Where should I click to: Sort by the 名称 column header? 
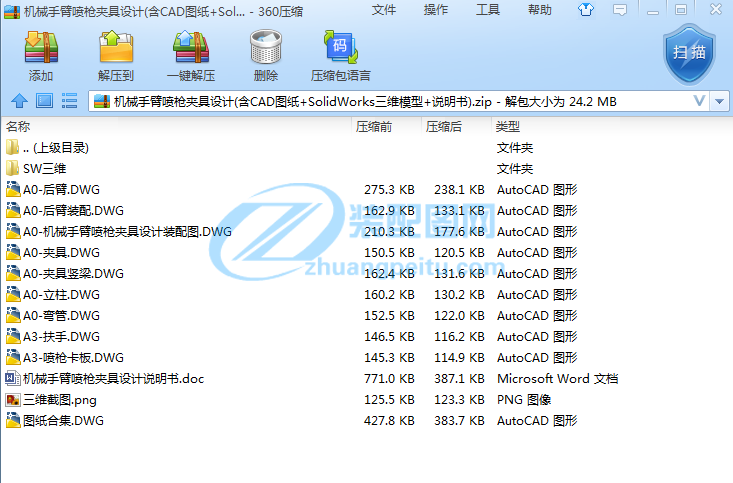pos(18,126)
